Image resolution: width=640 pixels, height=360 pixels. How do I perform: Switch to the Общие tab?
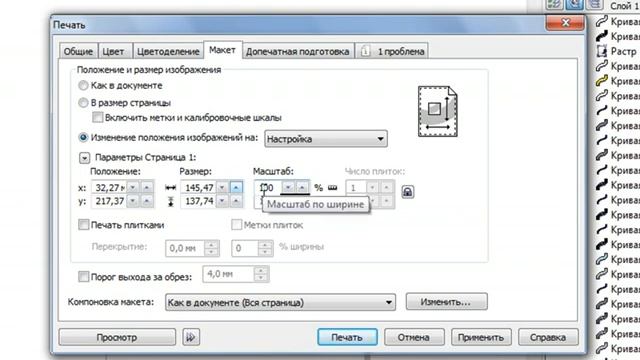click(78, 51)
